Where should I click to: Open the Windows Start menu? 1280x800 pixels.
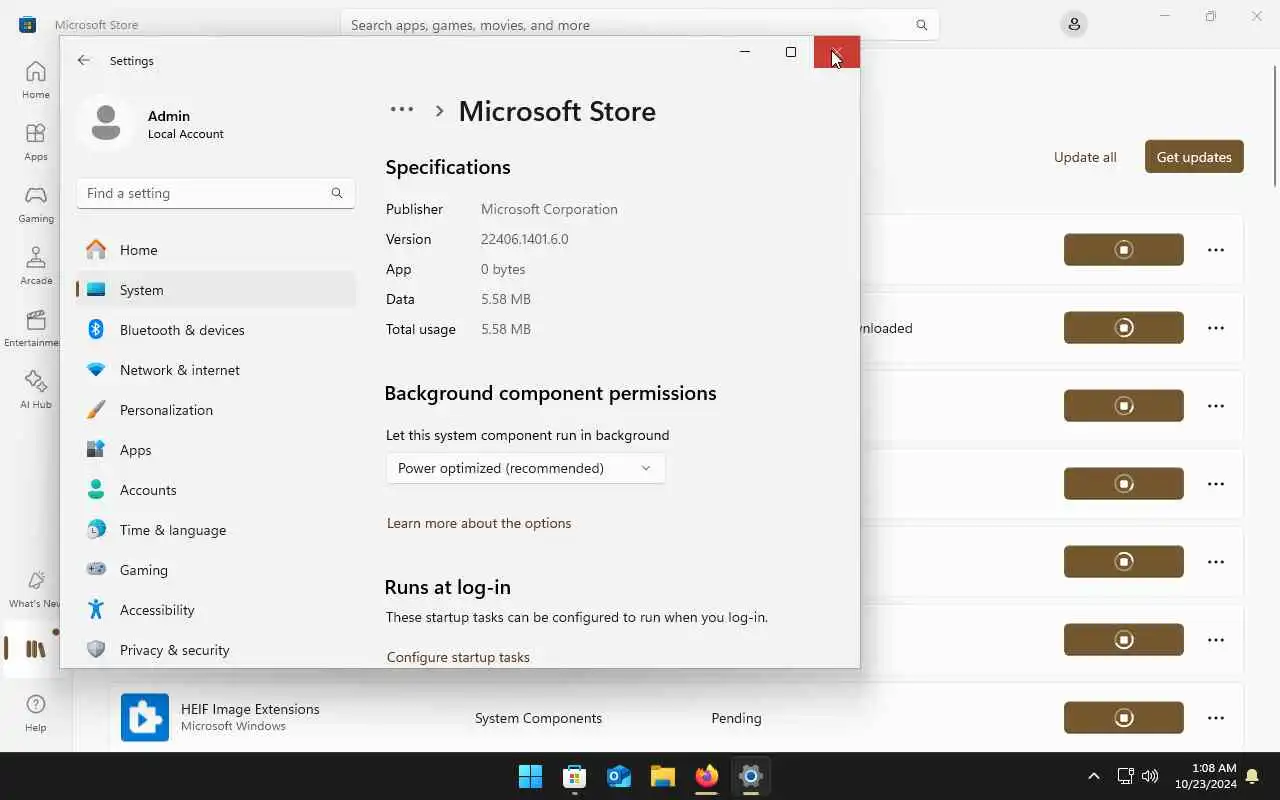(530, 776)
